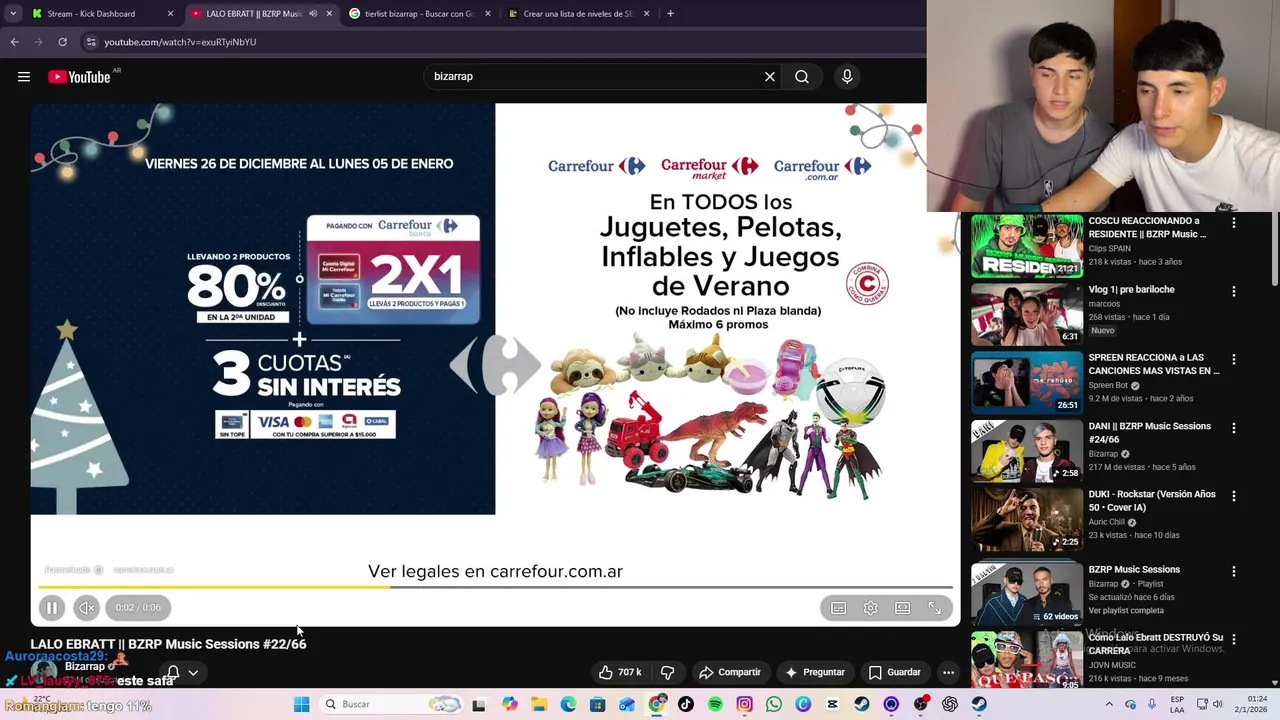Open Instagram from the taskbar

point(744,705)
